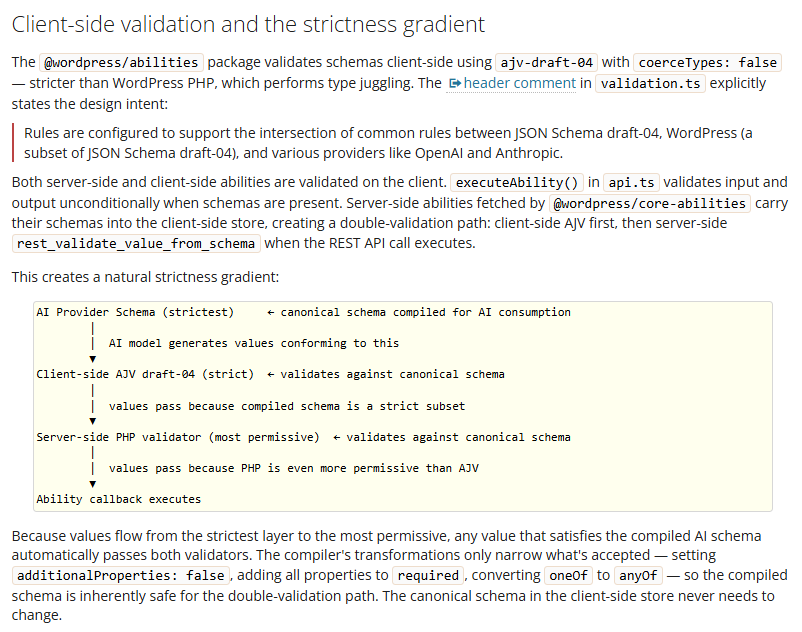Viewport: 802px width, 632px height.
Task: Click the api.ts filename code
Action: pyautogui.click(x=631, y=183)
